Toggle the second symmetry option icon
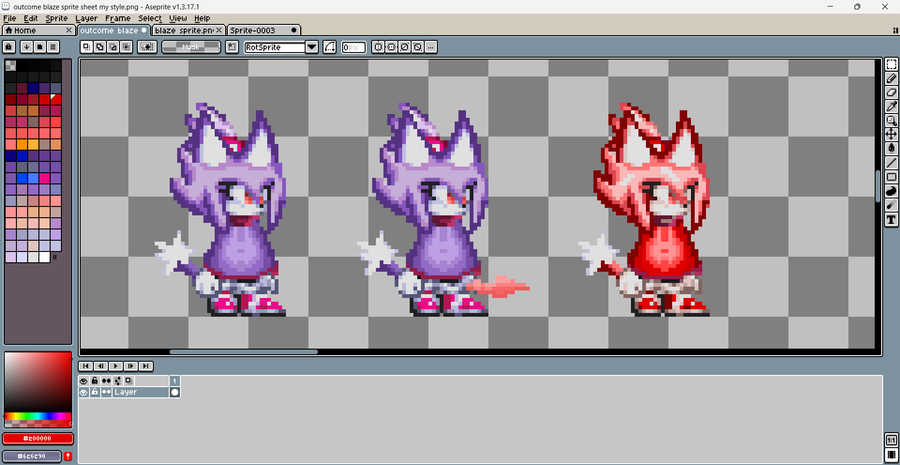The height and width of the screenshot is (465, 900). (x=391, y=47)
